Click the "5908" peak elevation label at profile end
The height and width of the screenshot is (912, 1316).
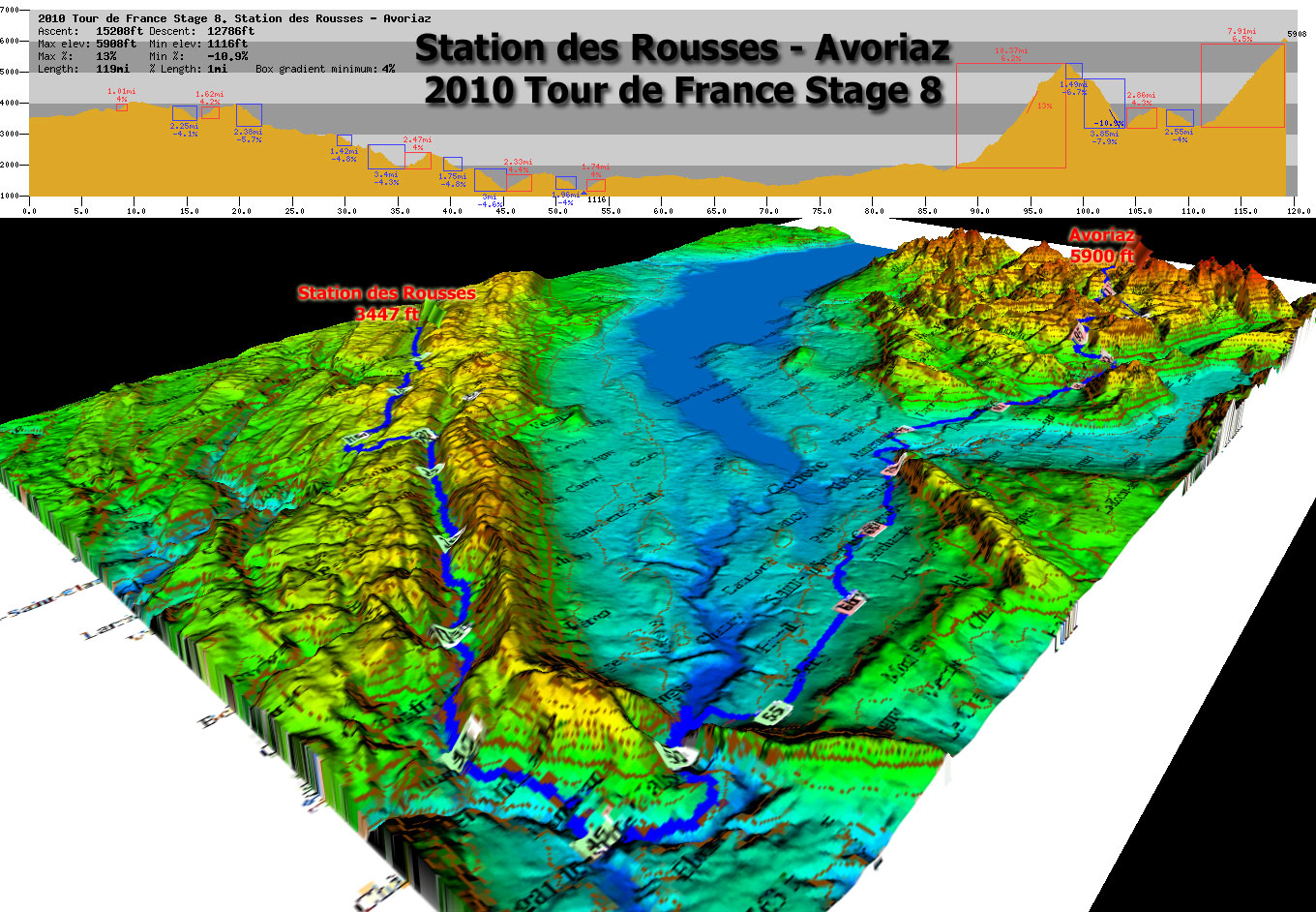tap(1297, 33)
